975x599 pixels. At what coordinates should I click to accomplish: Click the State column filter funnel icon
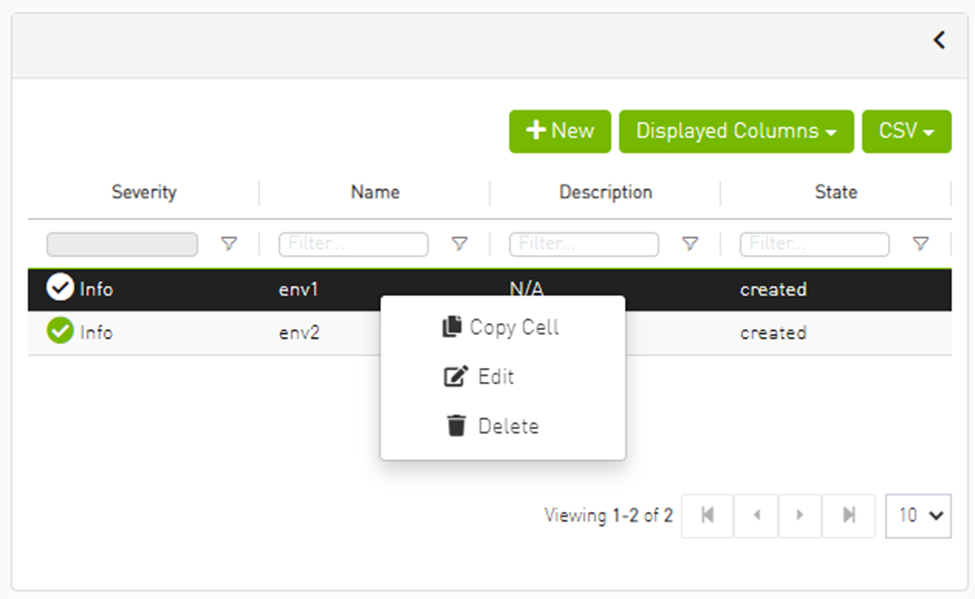[x=921, y=244]
